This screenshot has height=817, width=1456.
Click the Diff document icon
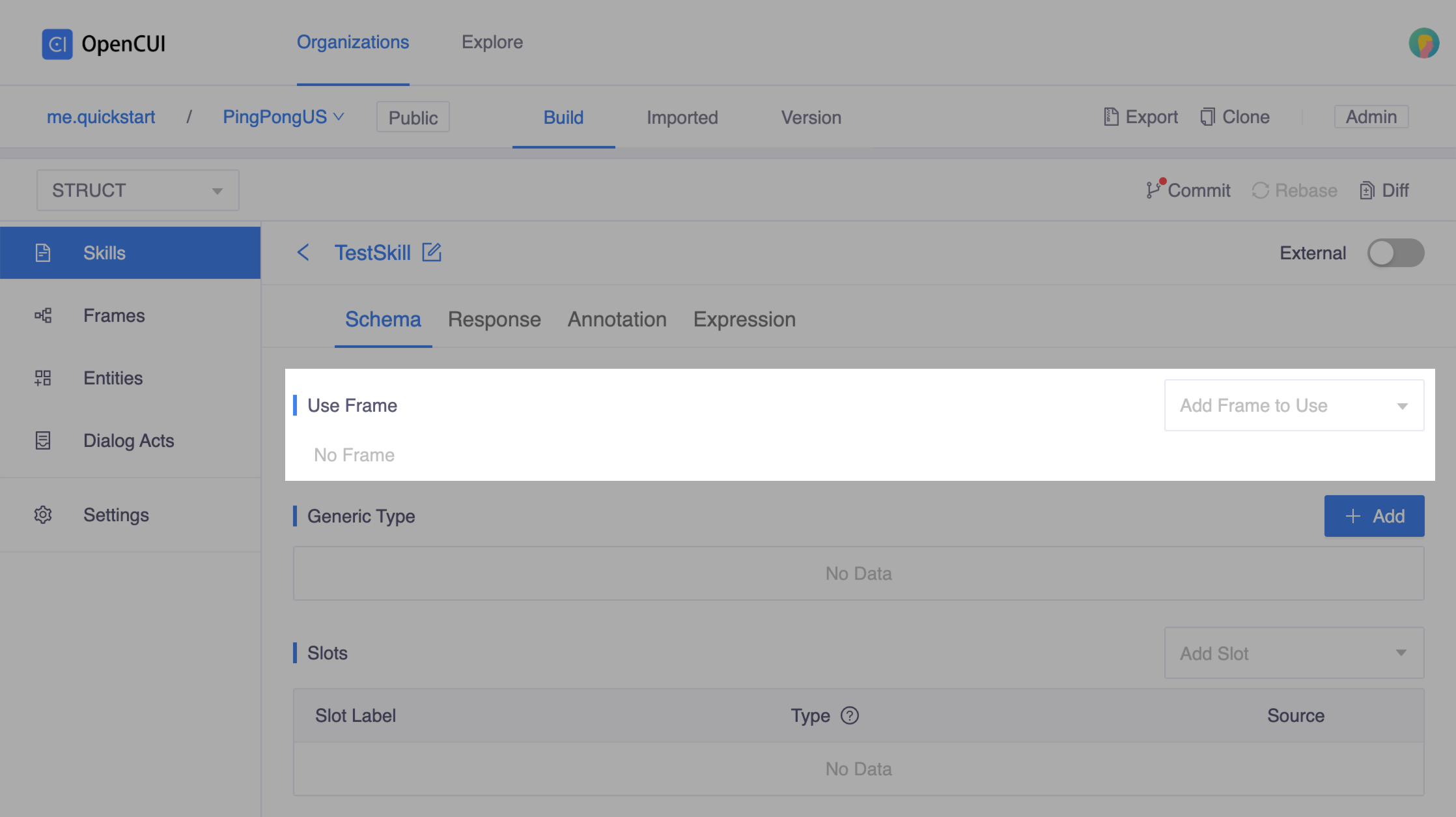(x=1367, y=190)
